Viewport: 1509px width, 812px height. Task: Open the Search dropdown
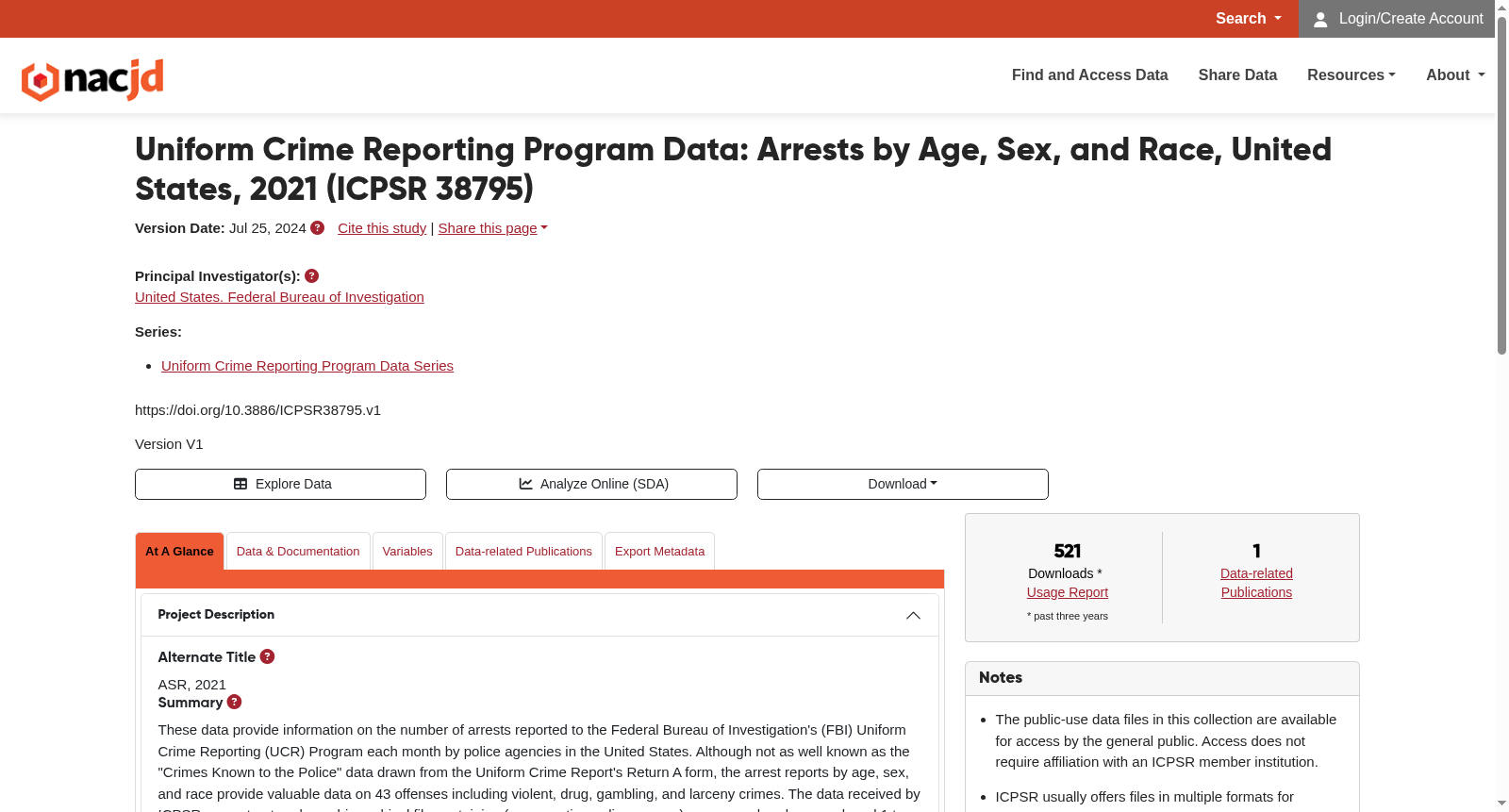[1248, 19]
